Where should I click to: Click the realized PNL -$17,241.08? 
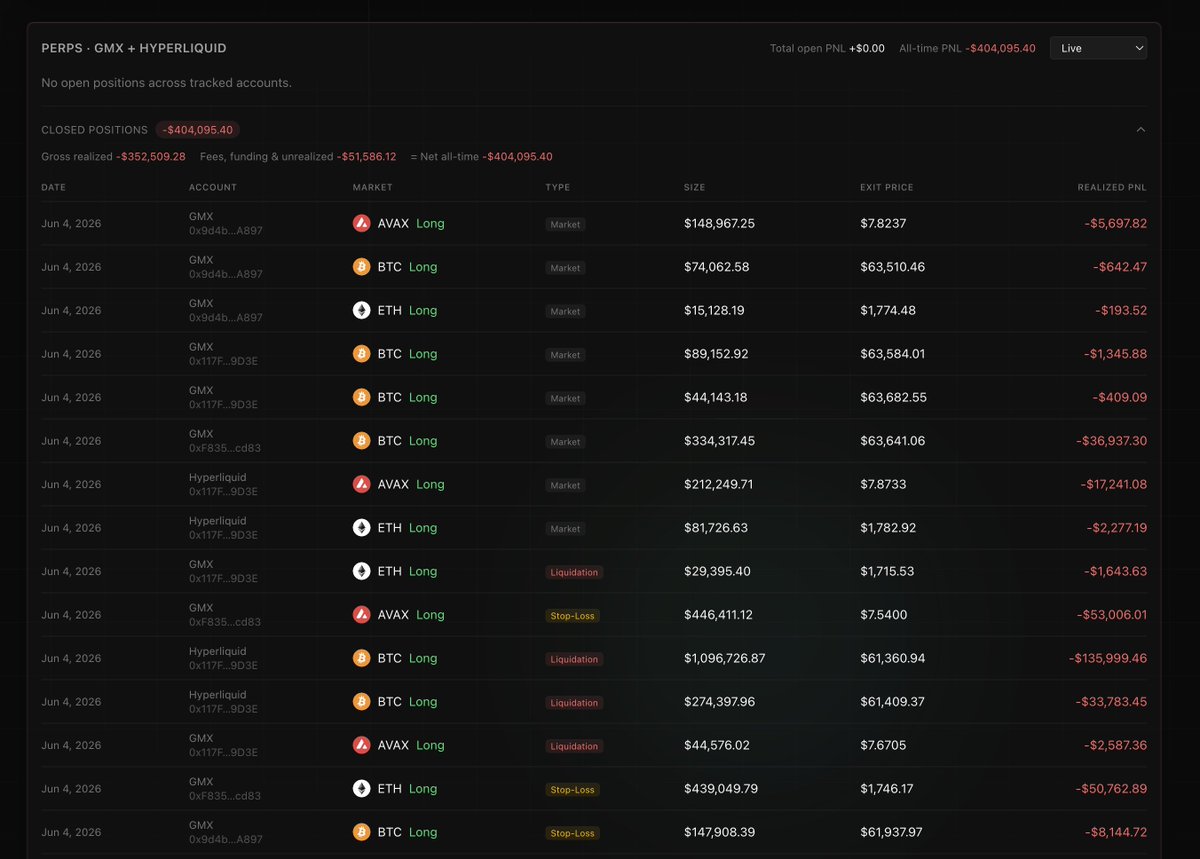(x=1113, y=485)
